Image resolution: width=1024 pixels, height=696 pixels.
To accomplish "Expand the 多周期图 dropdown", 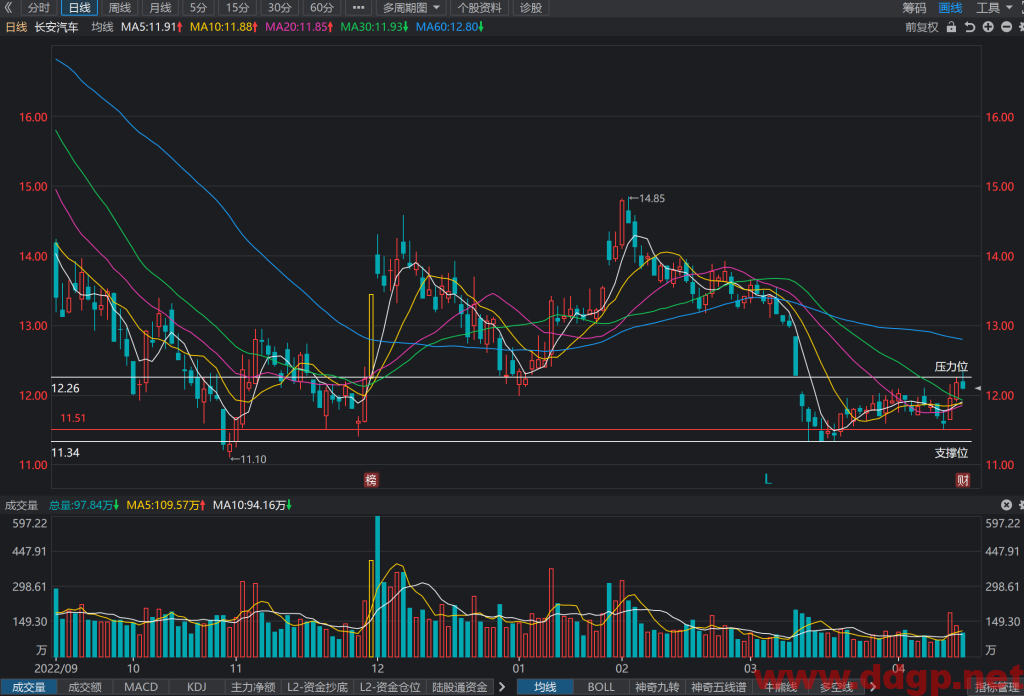I will point(411,8).
